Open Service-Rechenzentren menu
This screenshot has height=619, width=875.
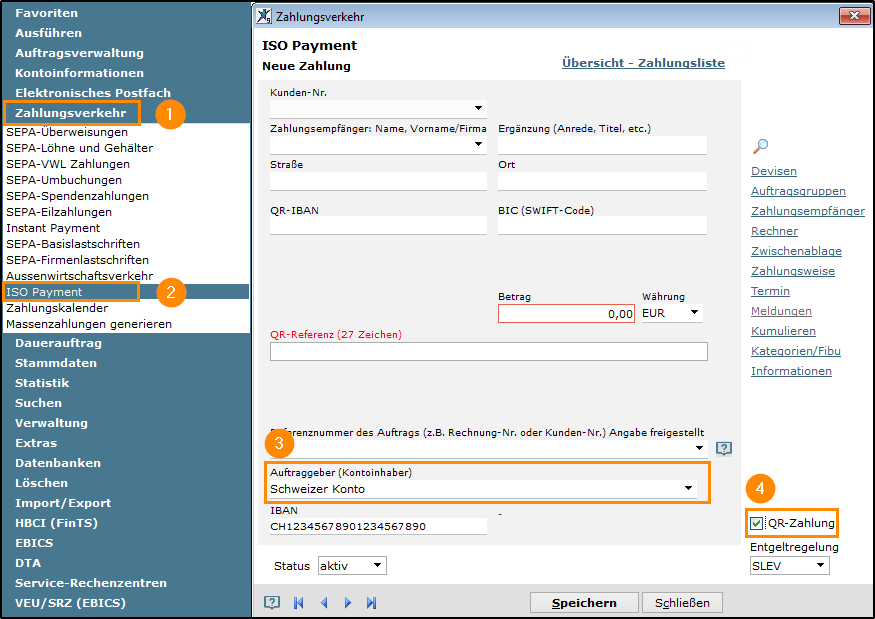(91, 583)
